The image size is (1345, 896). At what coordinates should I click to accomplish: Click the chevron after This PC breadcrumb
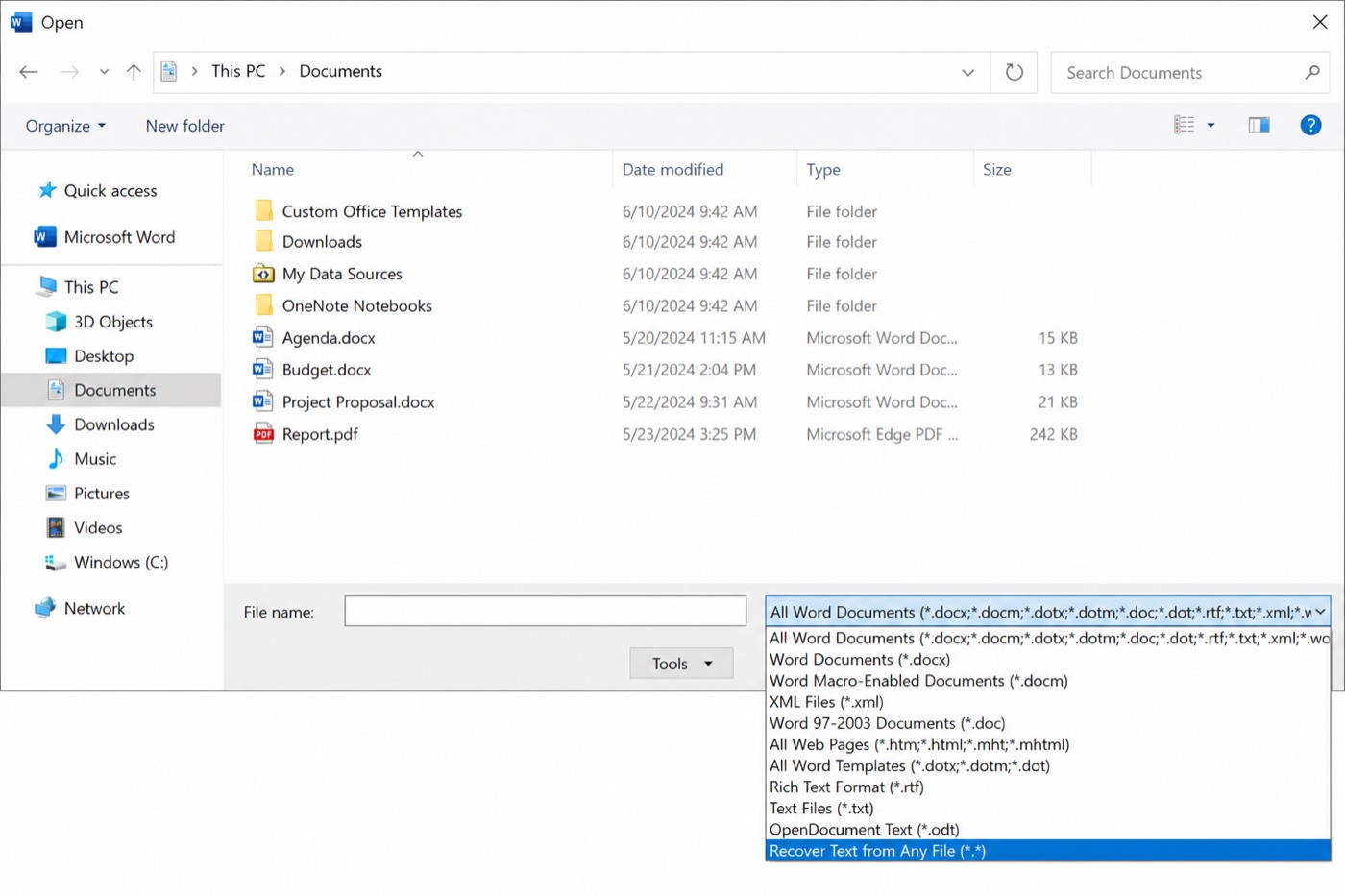coord(282,72)
